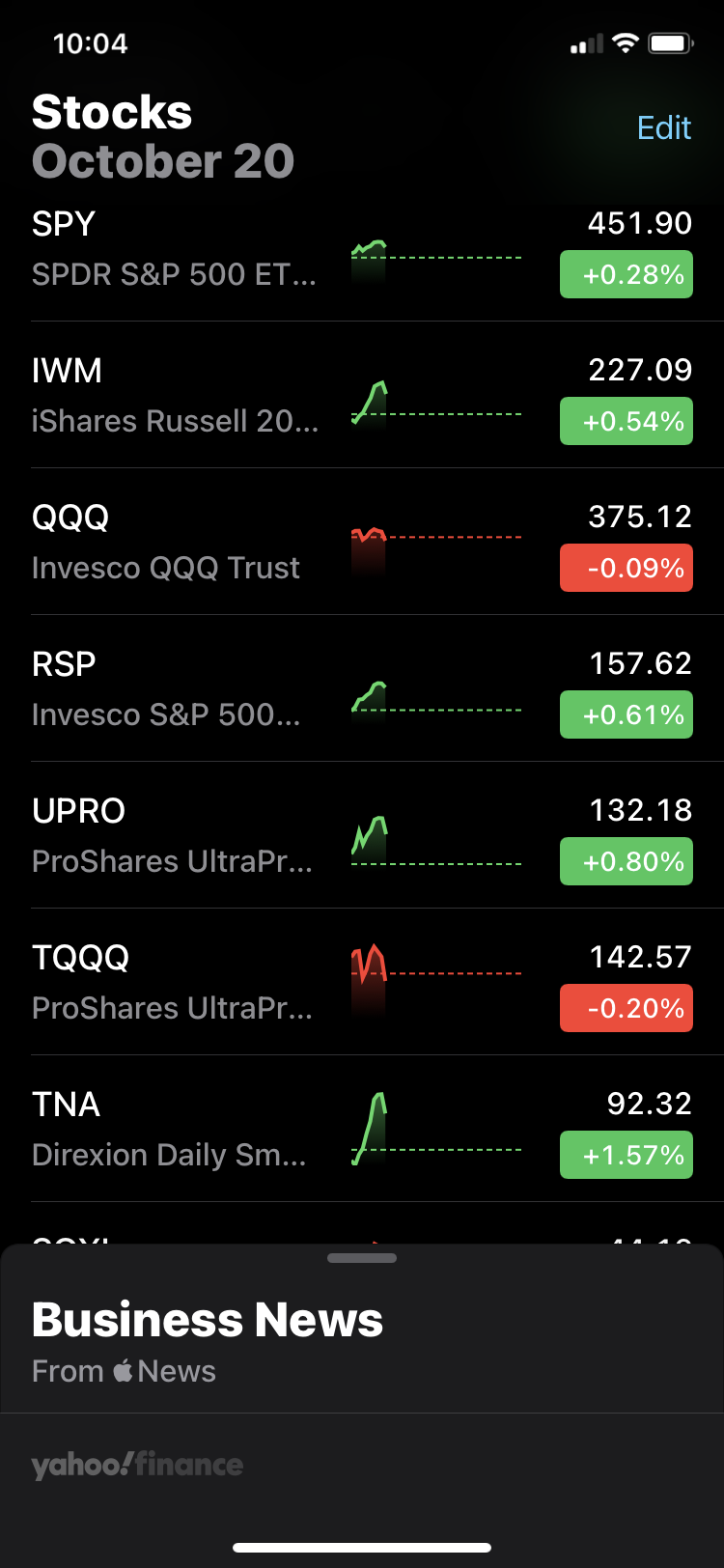Tap the cellular signal bars icon

point(587,43)
